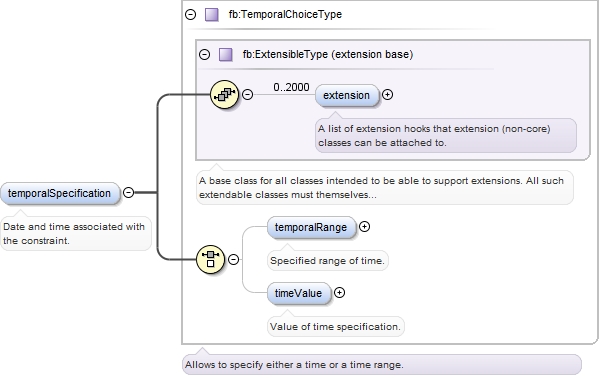The width and height of the screenshot is (600, 378).
Task: Click the purple fb:TemporalChoiceType type icon
Action: tap(212, 15)
